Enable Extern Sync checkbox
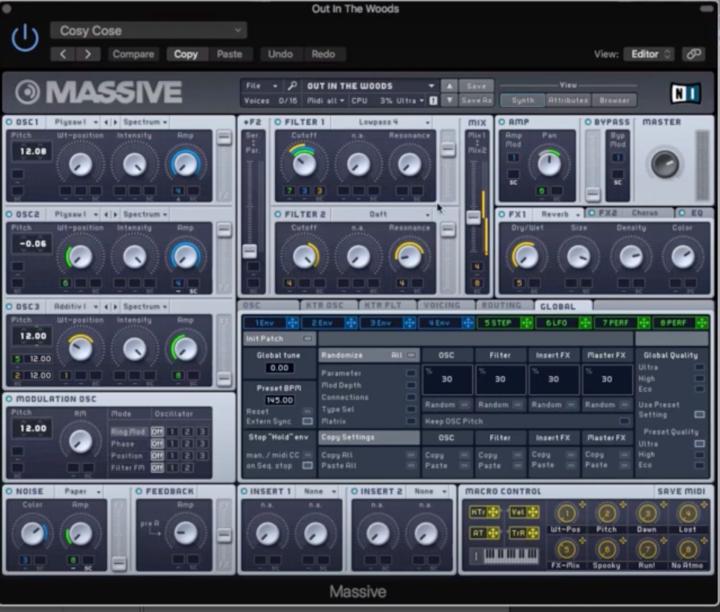The width and height of the screenshot is (720, 612). tap(307, 421)
